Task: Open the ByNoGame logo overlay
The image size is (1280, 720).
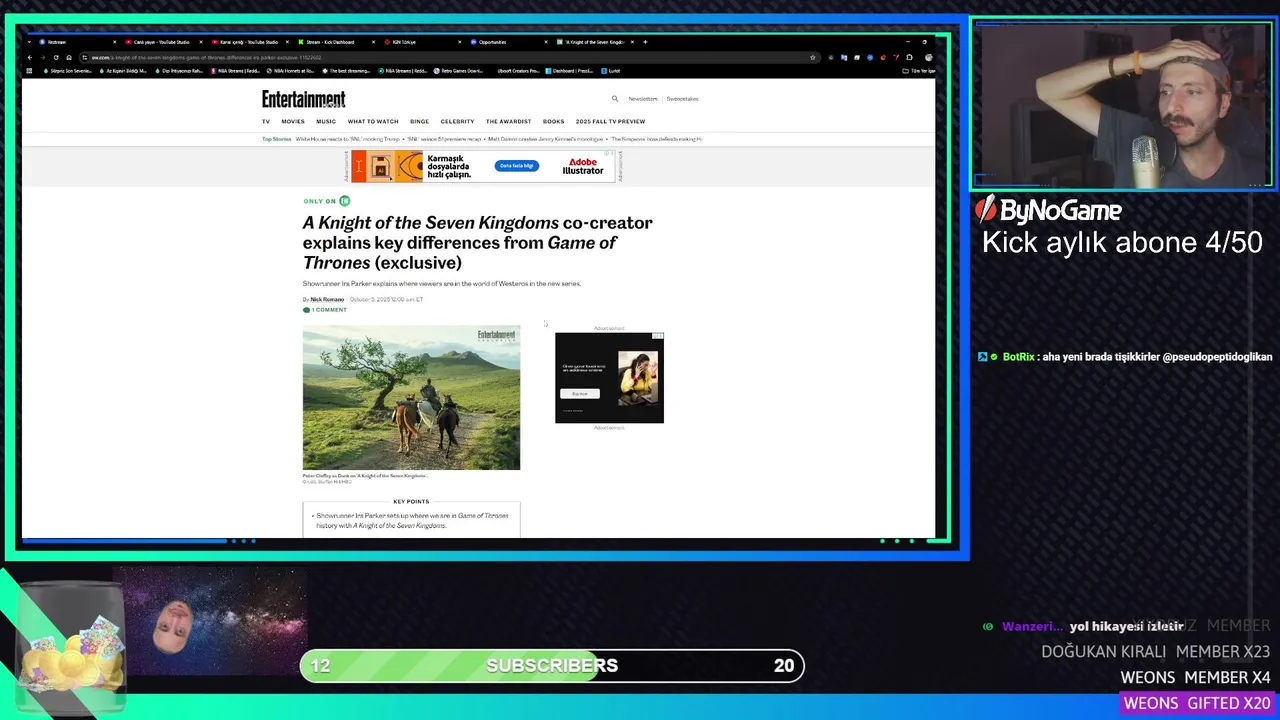Action: 1049,210
